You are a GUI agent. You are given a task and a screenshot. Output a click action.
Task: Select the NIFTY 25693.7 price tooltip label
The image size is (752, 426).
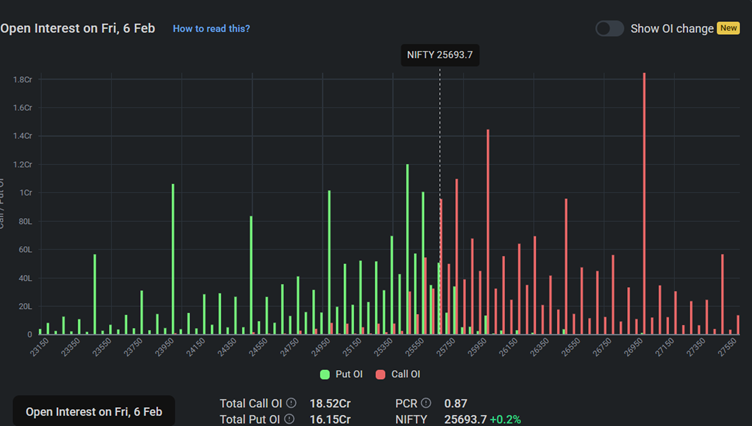pos(440,55)
